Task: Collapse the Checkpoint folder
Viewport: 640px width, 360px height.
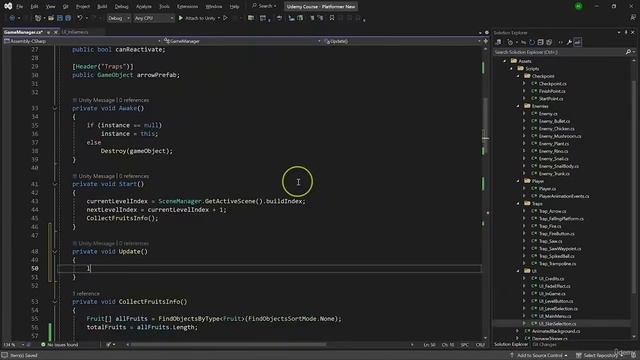Action: tap(518, 76)
